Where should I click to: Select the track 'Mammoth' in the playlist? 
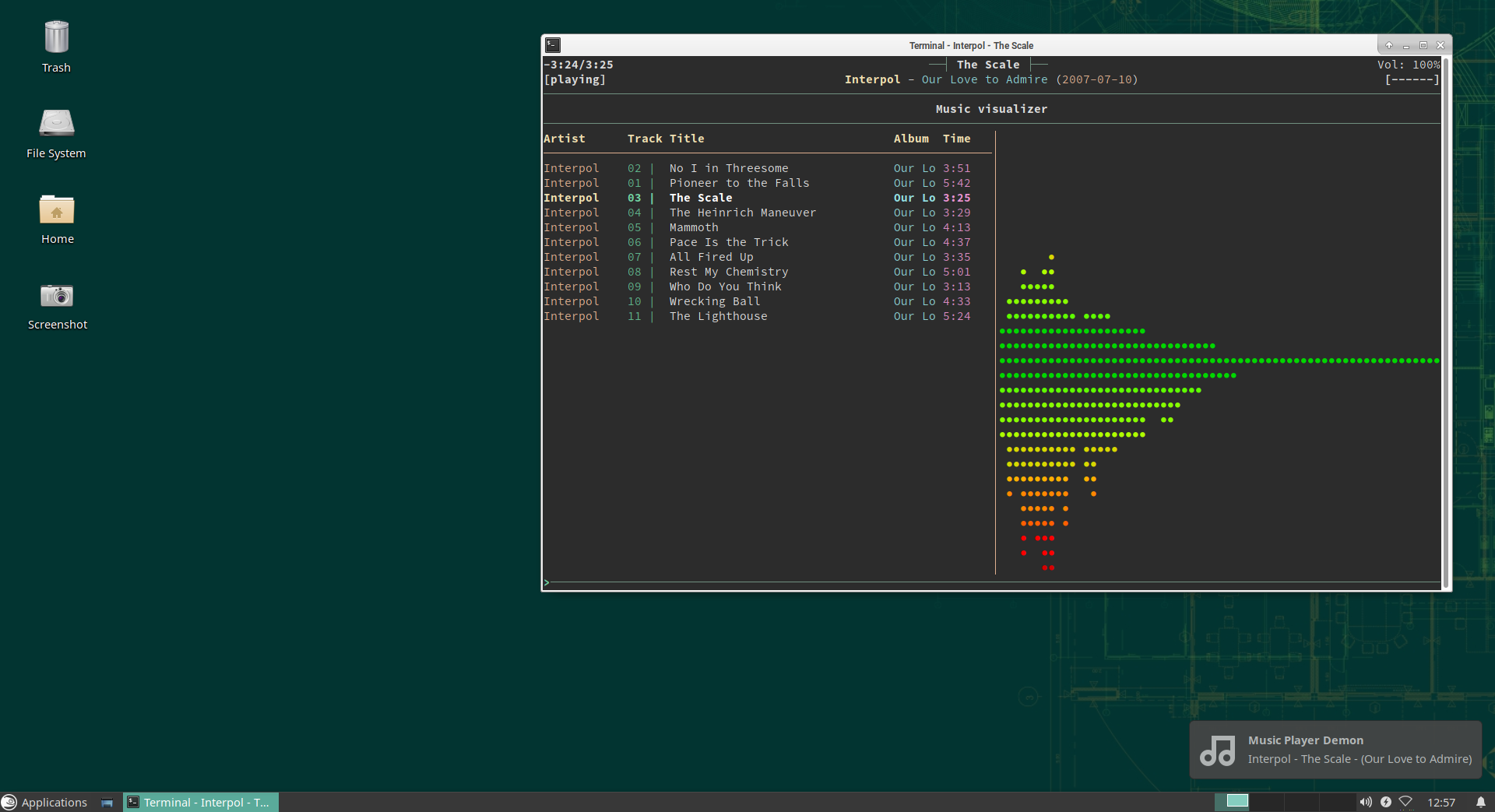click(x=693, y=227)
